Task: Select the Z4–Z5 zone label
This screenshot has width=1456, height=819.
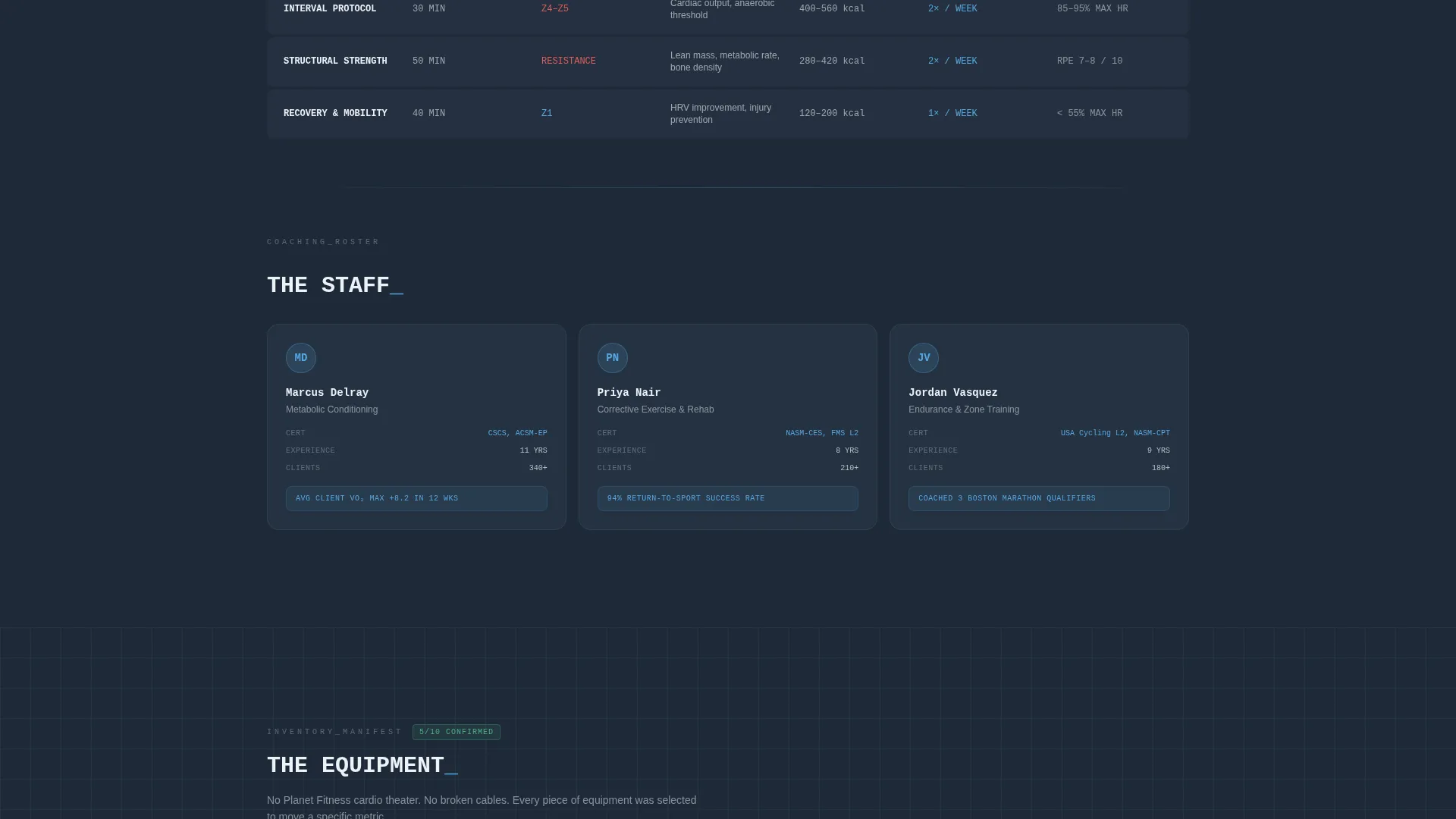Action: tap(555, 9)
